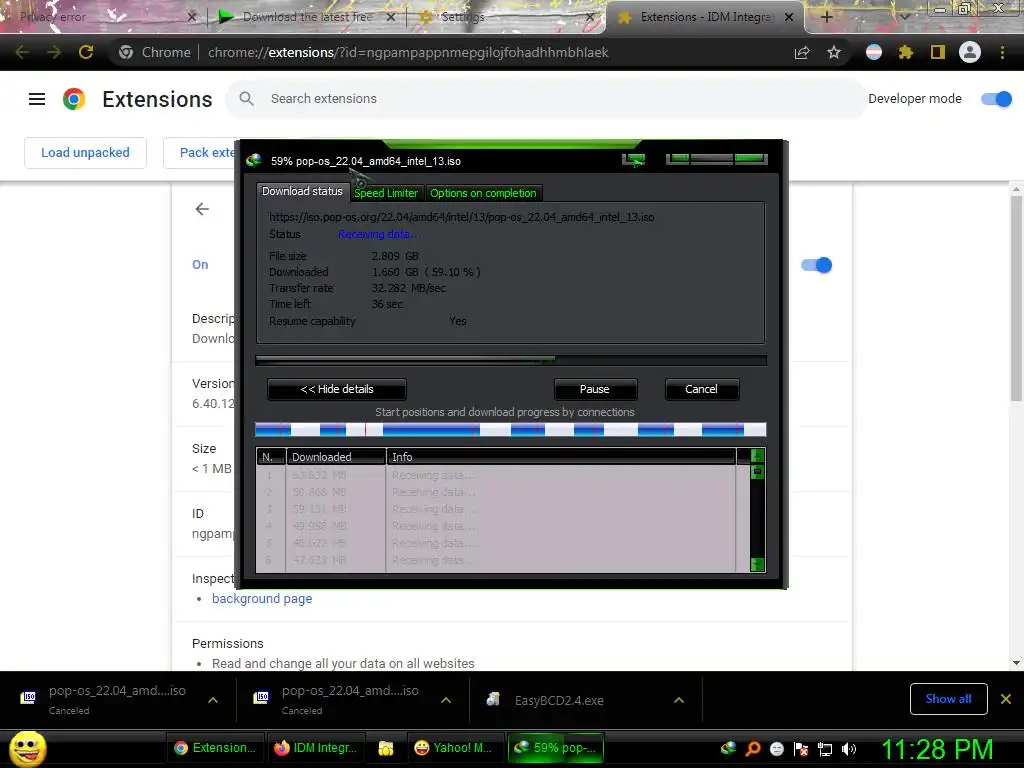The width and height of the screenshot is (1024, 768).
Task: Open the folder icon on the taskbar
Action: pos(386,748)
